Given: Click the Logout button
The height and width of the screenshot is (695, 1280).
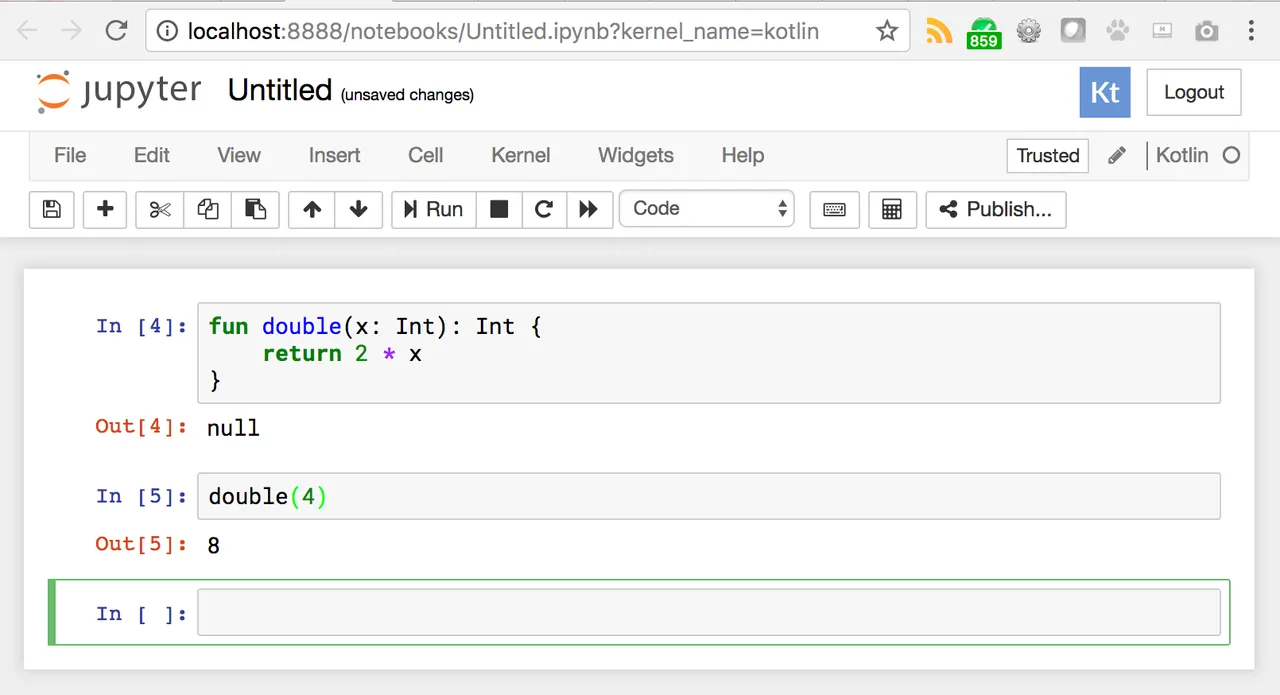Looking at the screenshot, I should click(x=1194, y=93).
